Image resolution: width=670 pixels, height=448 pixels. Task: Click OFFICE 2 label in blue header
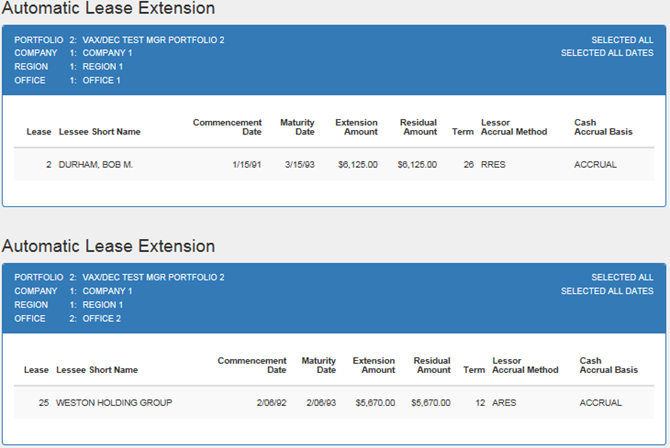(102, 318)
